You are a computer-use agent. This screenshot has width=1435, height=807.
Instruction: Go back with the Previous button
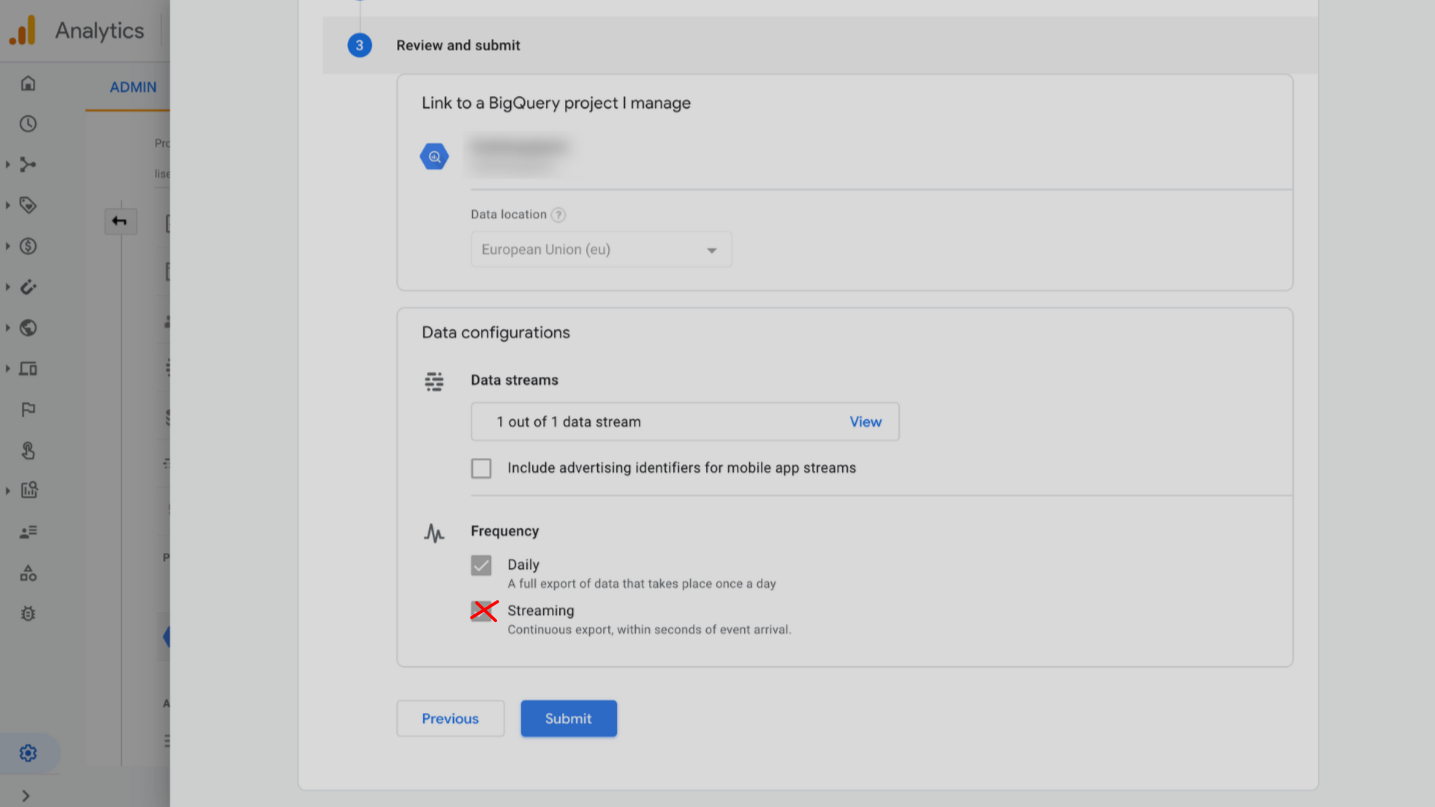[450, 719]
